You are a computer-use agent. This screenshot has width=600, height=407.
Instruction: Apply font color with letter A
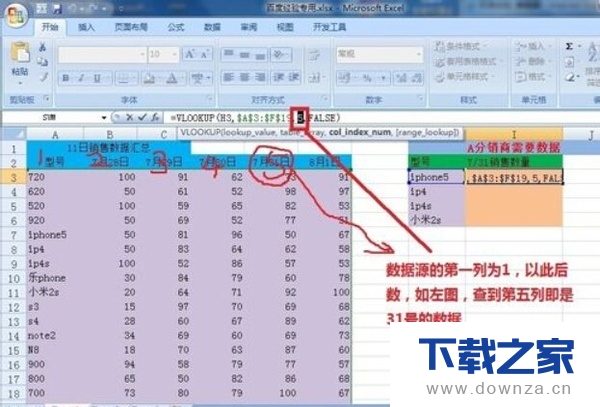coord(172,78)
